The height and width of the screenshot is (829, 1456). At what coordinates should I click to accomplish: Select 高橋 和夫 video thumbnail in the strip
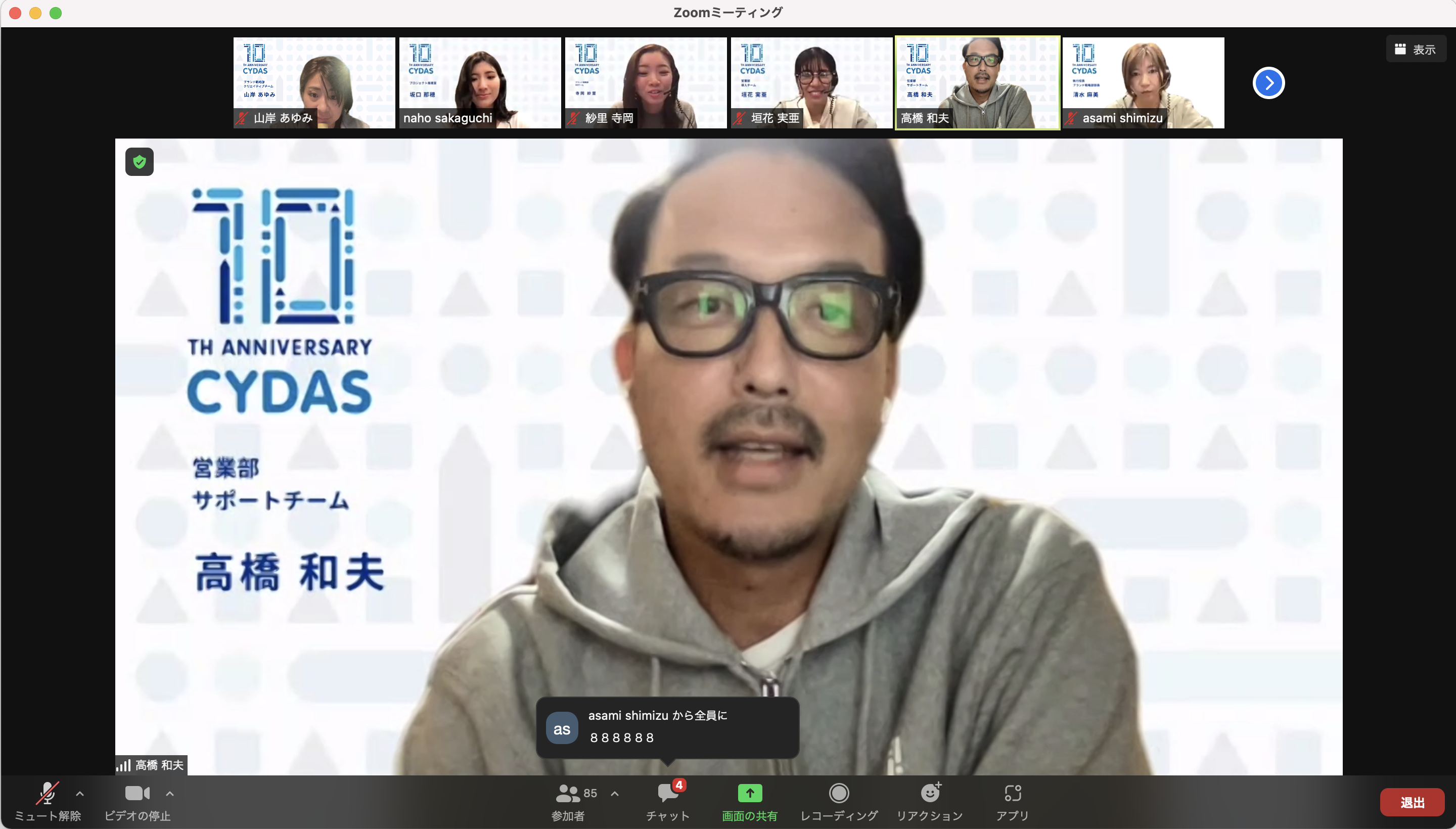coord(978,83)
